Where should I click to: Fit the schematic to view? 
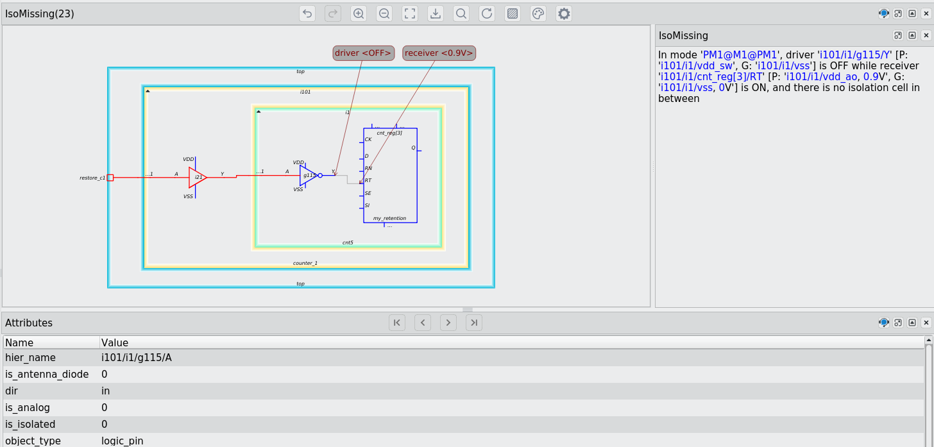click(x=410, y=14)
